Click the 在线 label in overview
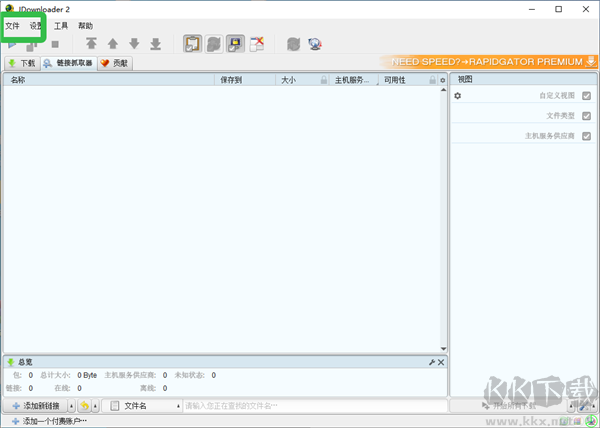The width and height of the screenshot is (600, 428). pyautogui.click(x=62, y=388)
